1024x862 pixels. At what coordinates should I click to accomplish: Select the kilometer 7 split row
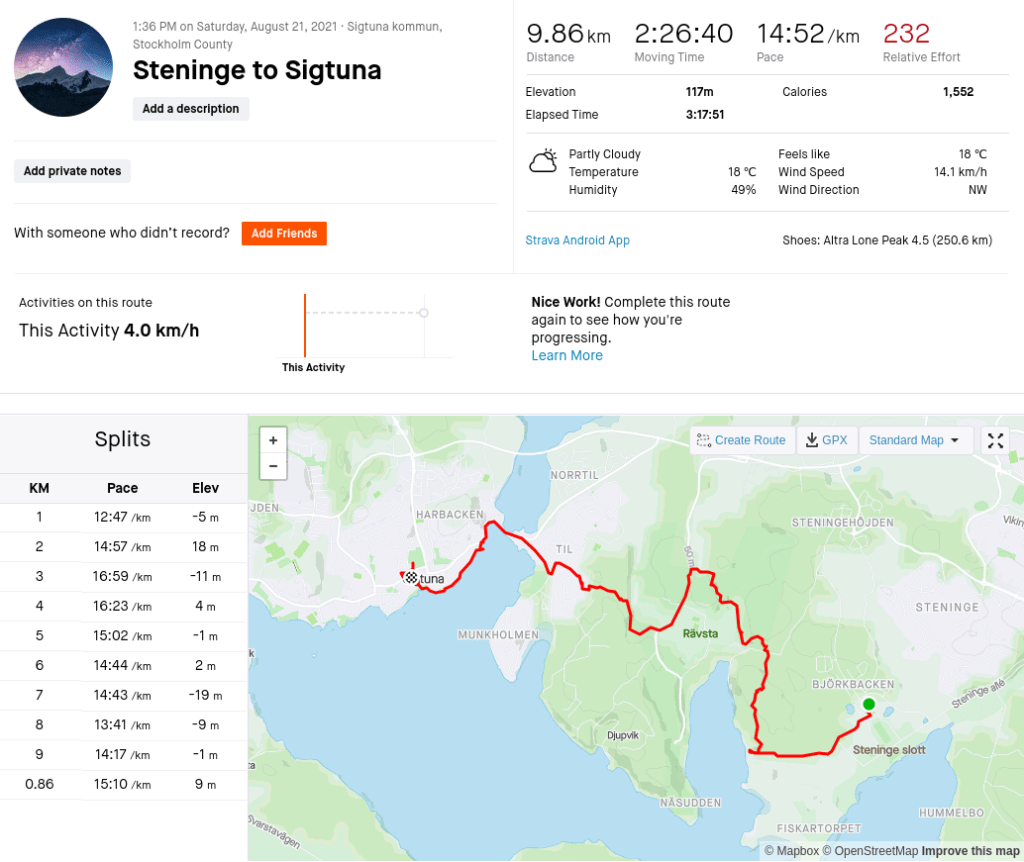[x=123, y=695]
